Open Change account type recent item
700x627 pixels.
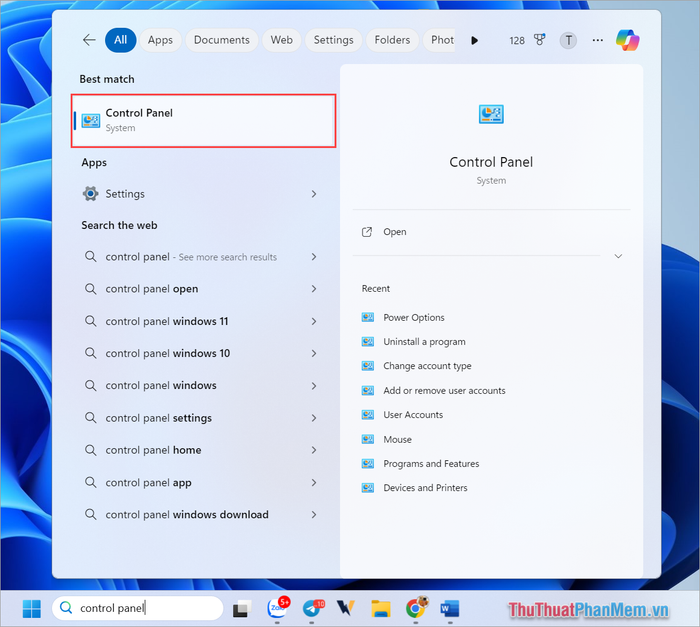click(427, 366)
